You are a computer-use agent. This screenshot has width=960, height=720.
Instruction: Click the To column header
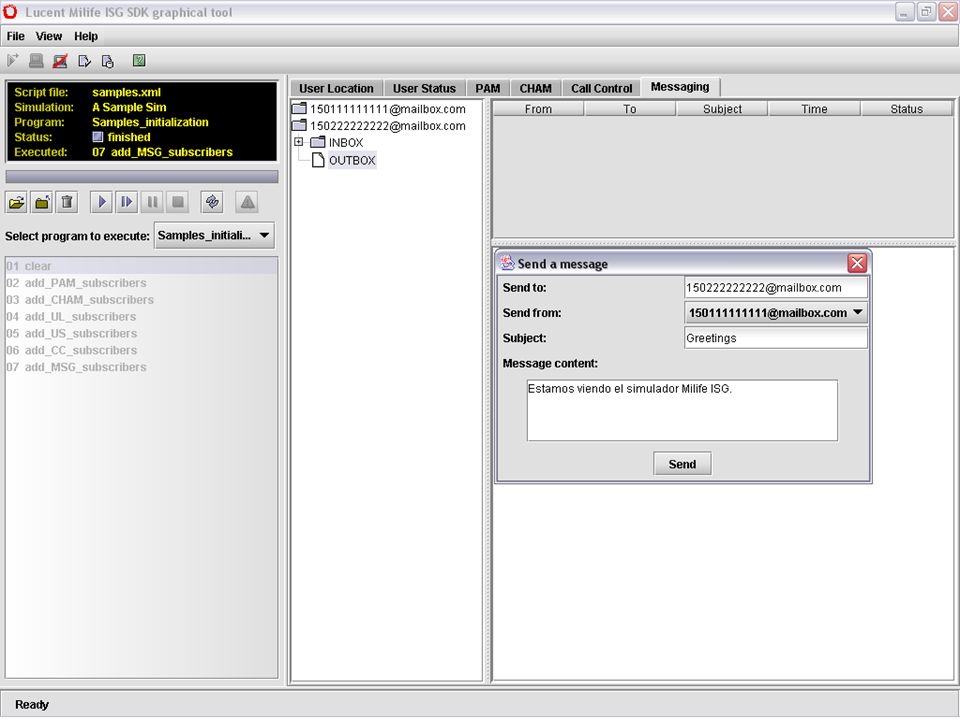630,109
